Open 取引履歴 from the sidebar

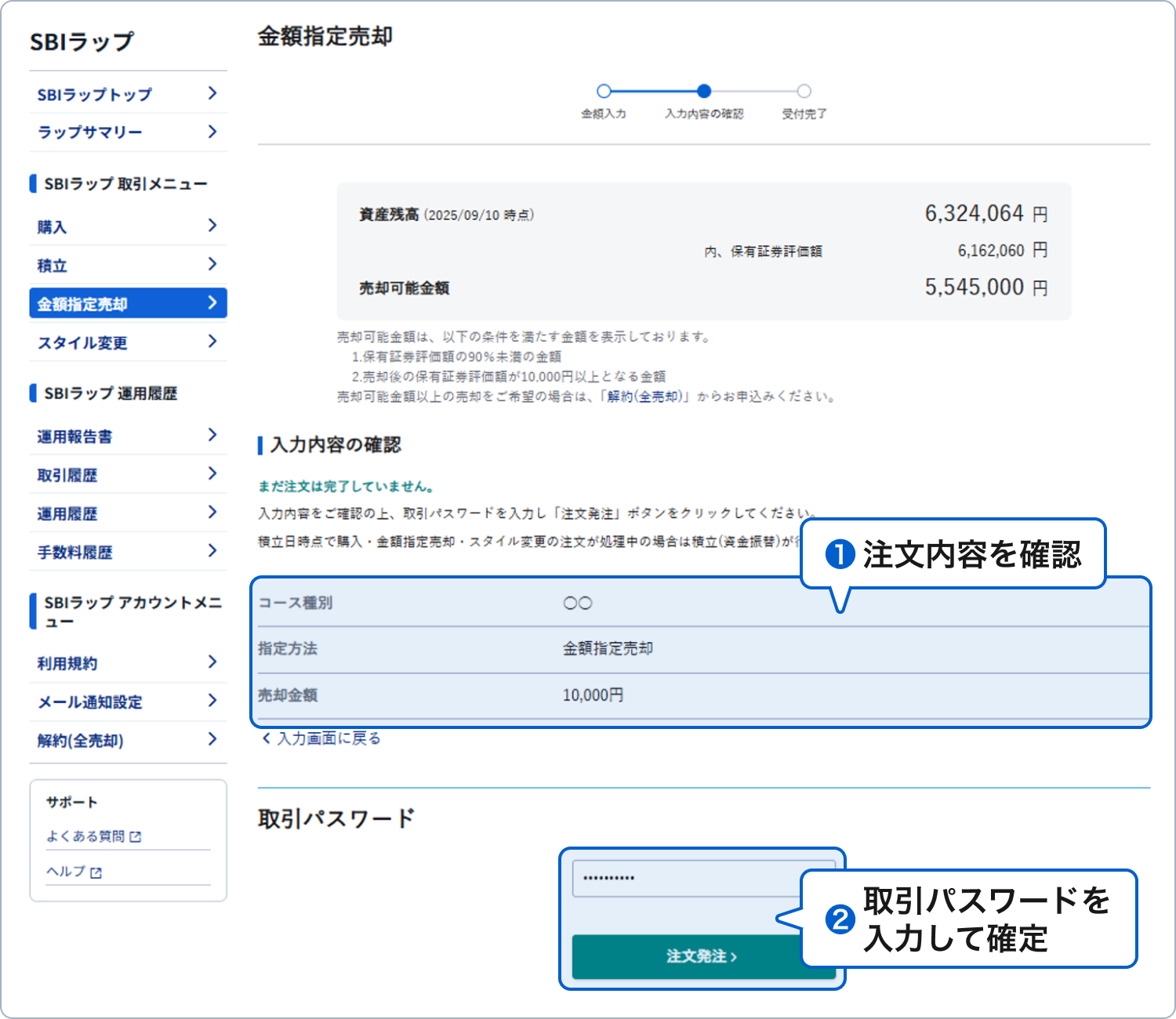coord(67,475)
